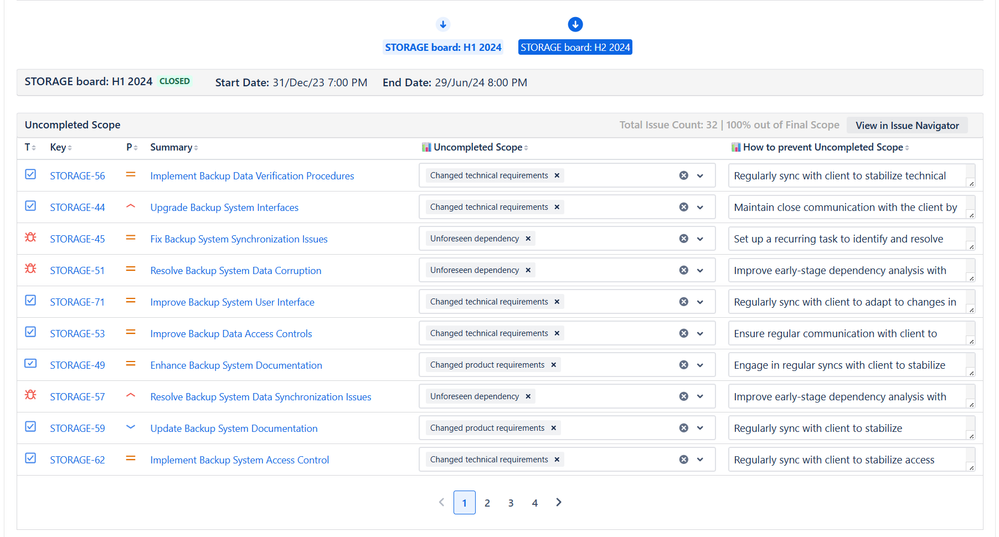Click the low priority icon for STORAGE-59
The height and width of the screenshot is (537, 999).
pos(131,427)
